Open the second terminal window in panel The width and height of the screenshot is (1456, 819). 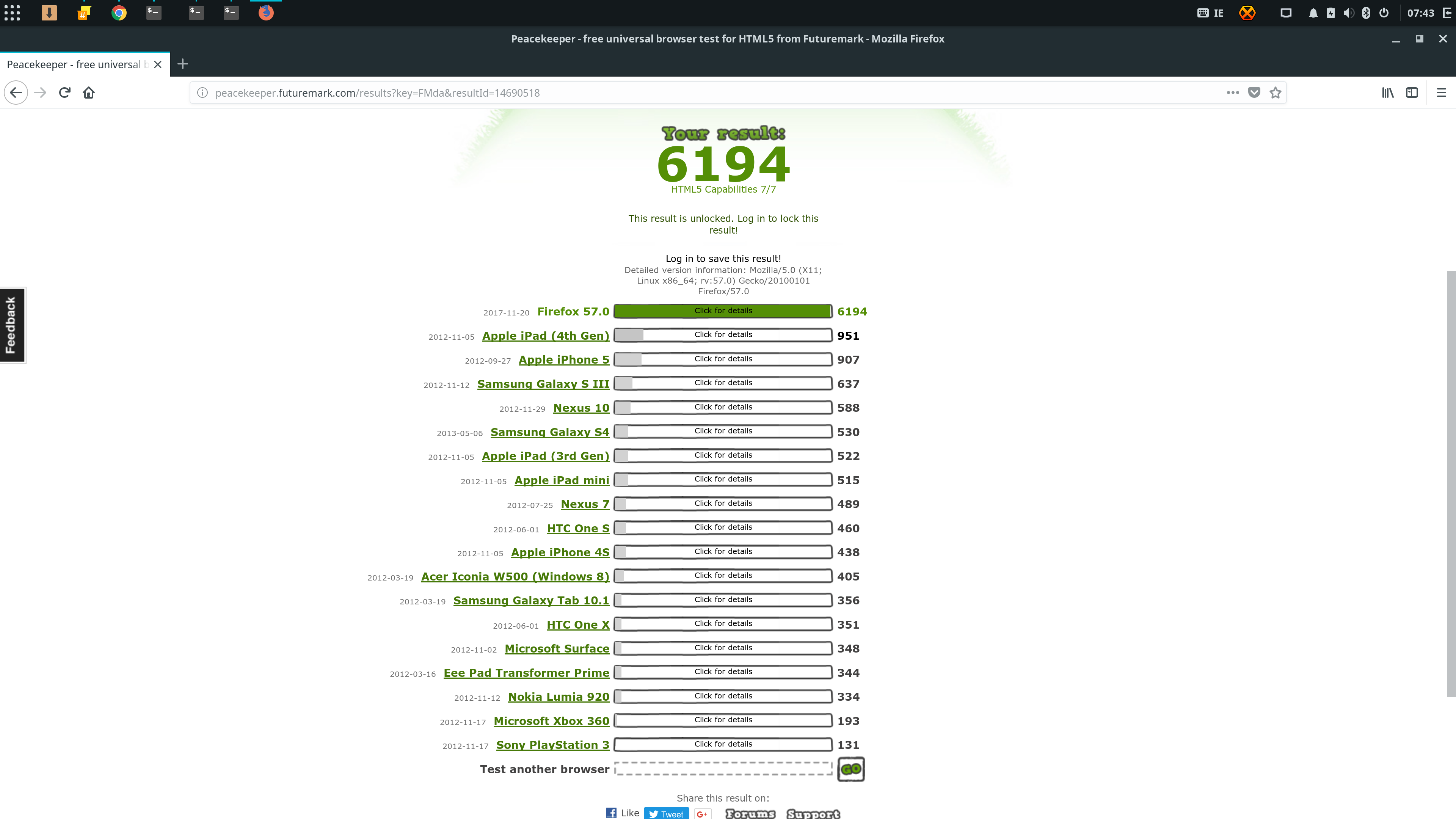[x=196, y=13]
